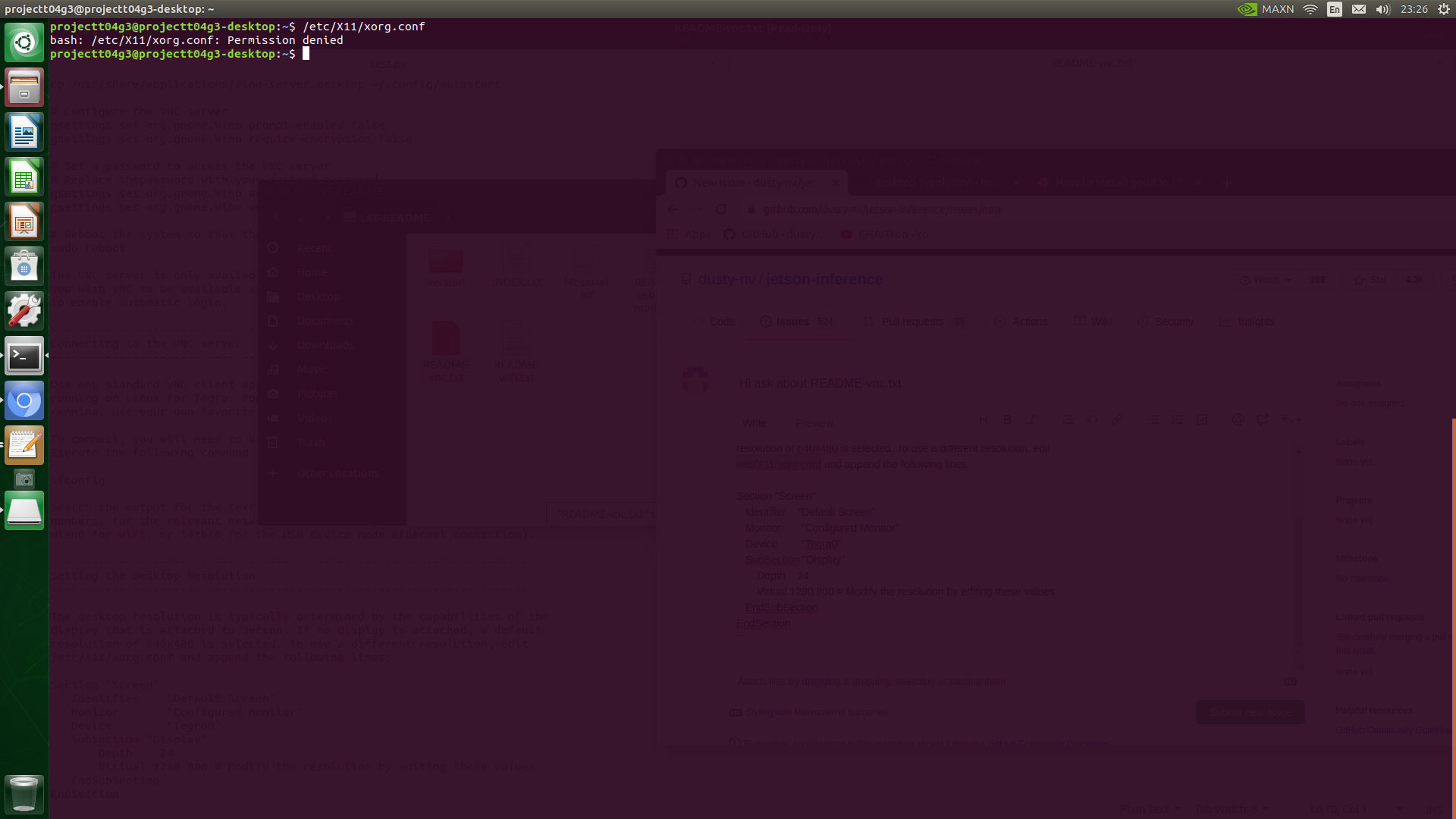This screenshot has height=819, width=1456.
Task: Insert a hyperlink with the link icon
Action: [x=1116, y=419]
